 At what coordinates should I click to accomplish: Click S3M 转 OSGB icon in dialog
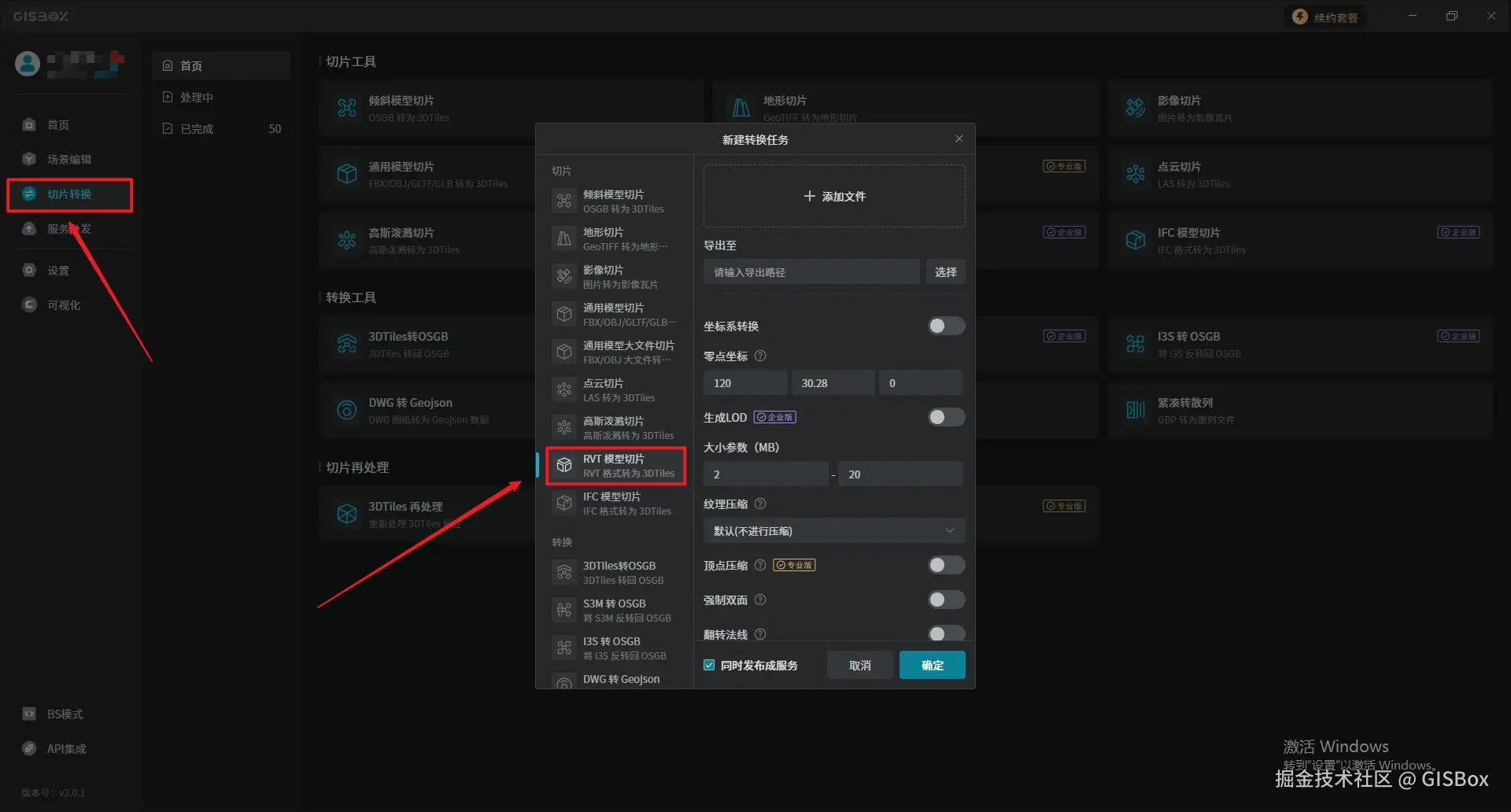pos(564,610)
